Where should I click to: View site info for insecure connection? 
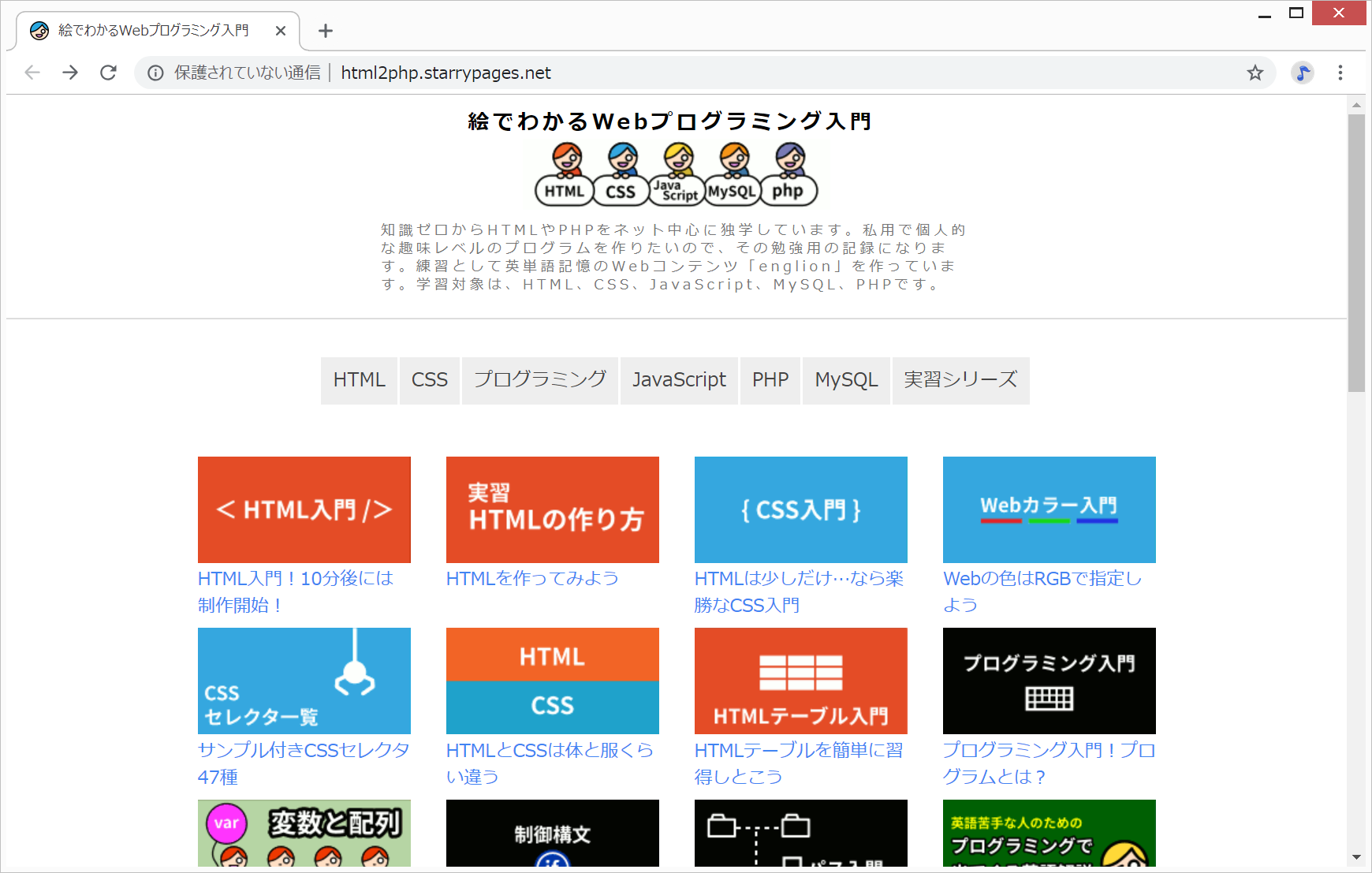click(155, 73)
